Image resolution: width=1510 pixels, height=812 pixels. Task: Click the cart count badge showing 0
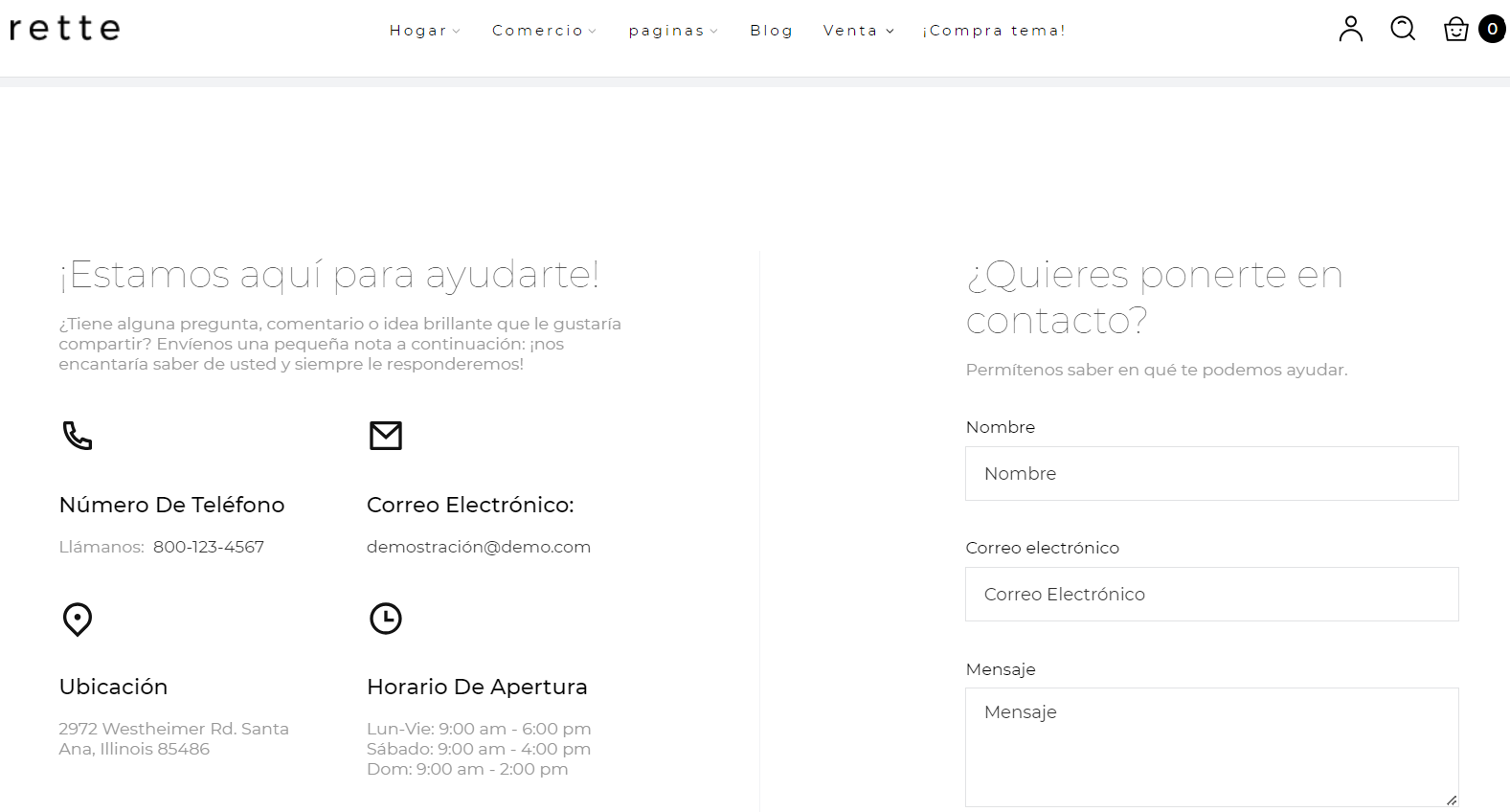1492,29
